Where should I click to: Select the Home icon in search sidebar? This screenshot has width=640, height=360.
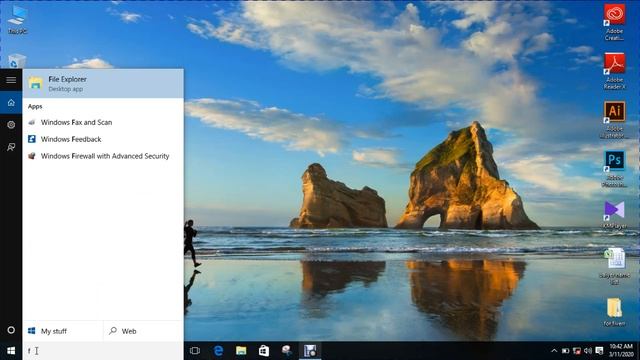11,102
